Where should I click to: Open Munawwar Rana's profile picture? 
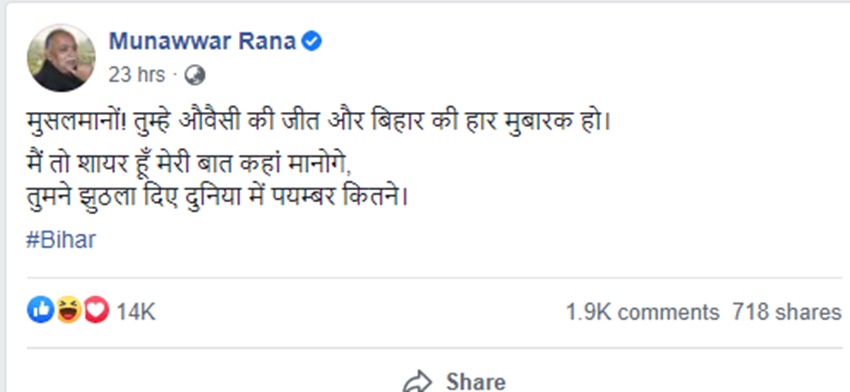point(61,57)
